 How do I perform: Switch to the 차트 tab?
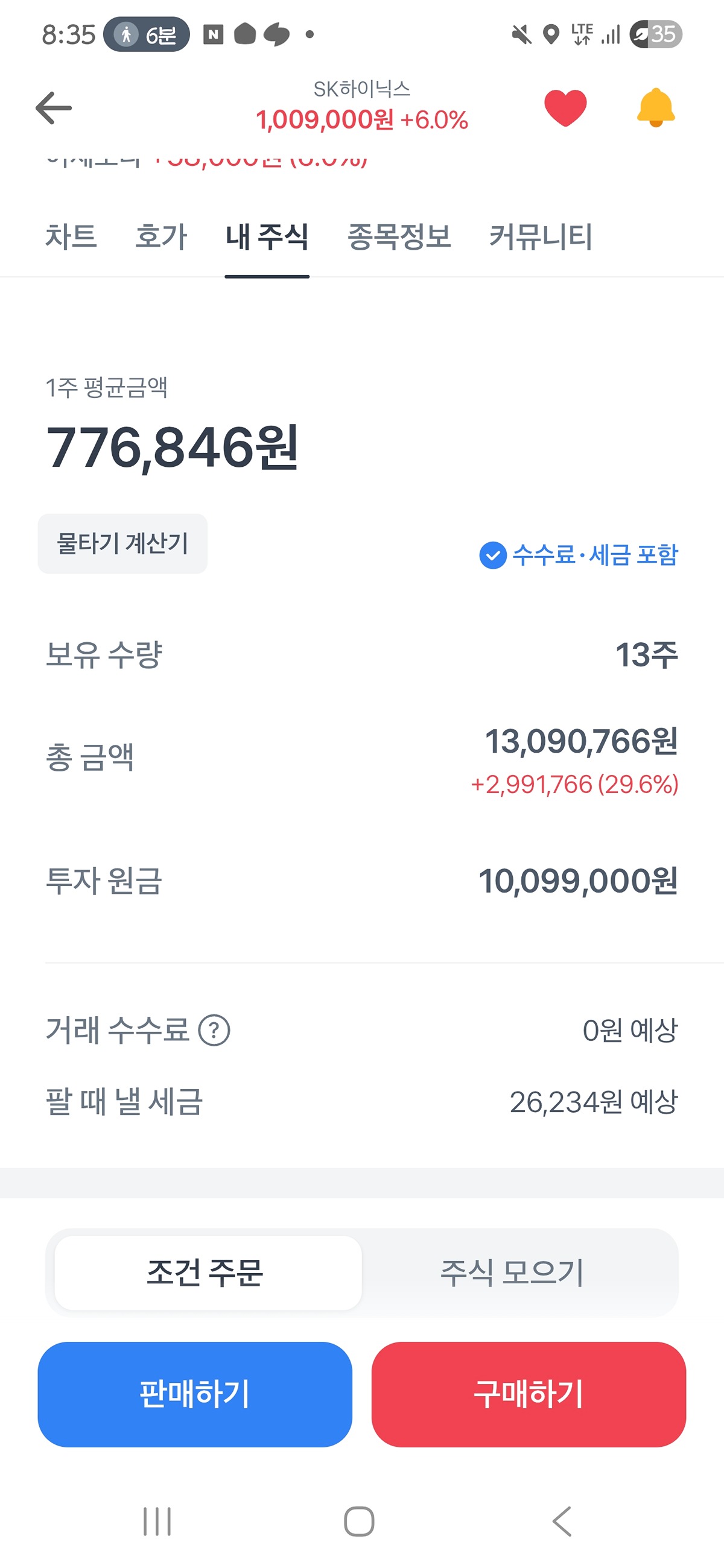[x=71, y=236]
